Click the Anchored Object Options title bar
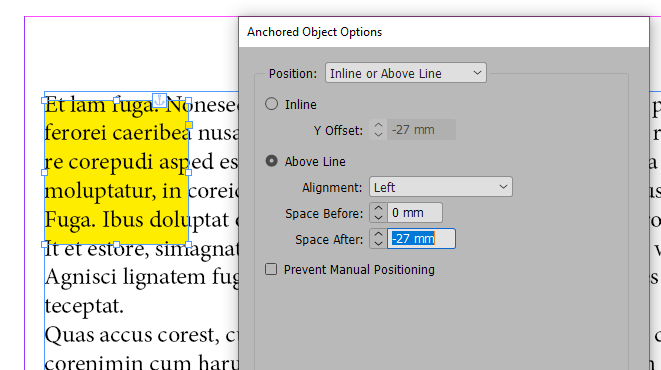 (443, 32)
